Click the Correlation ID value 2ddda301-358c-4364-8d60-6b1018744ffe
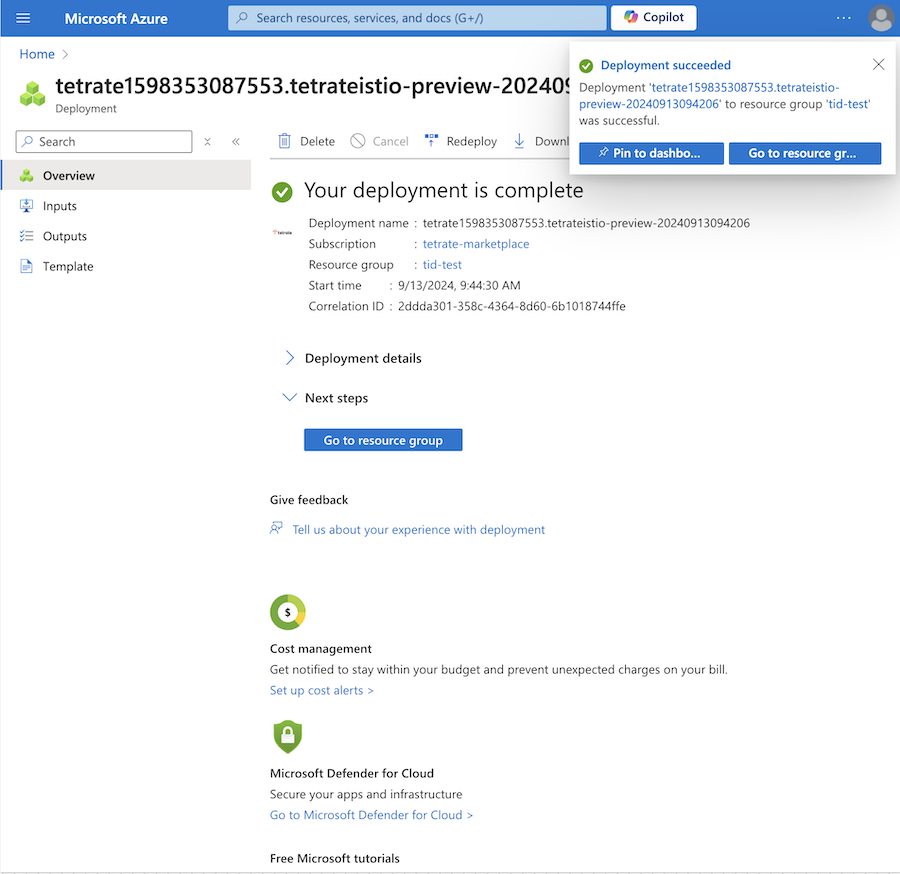Image resolution: width=900 pixels, height=874 pixels. coord(511,306)
